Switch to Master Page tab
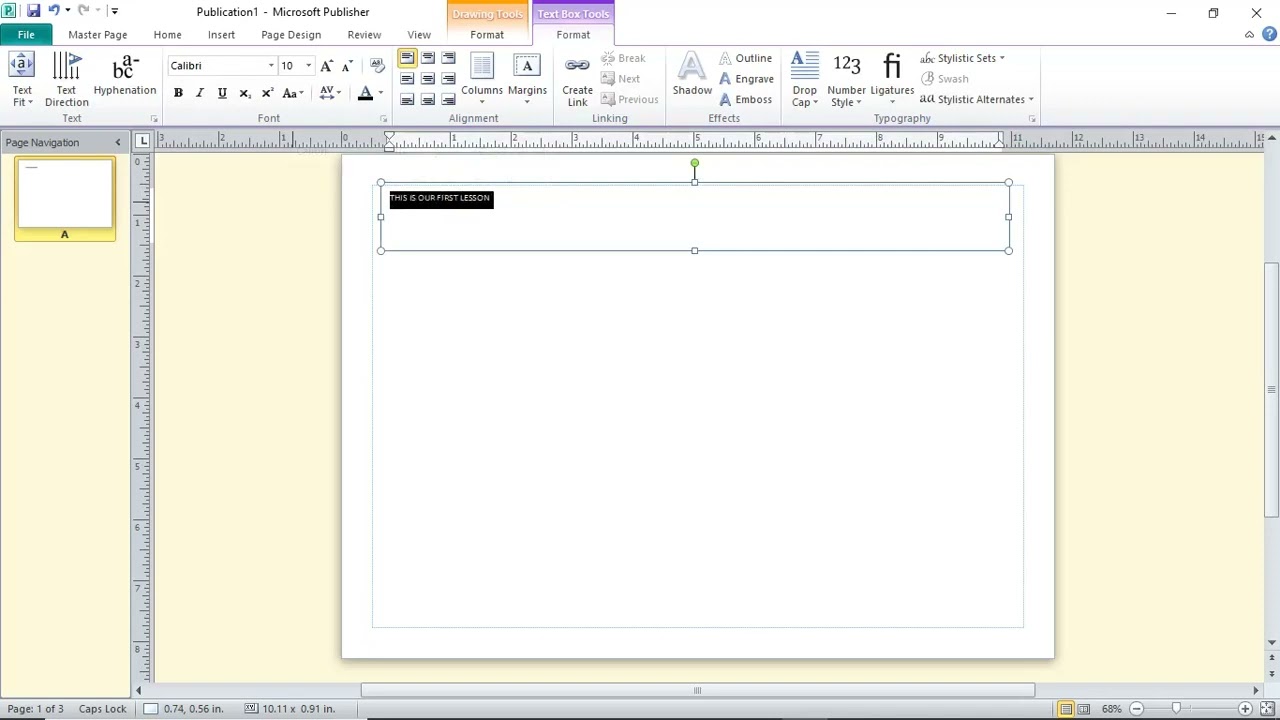The height and width of the screenshot is (720, 1280). [x=98, y=35]
